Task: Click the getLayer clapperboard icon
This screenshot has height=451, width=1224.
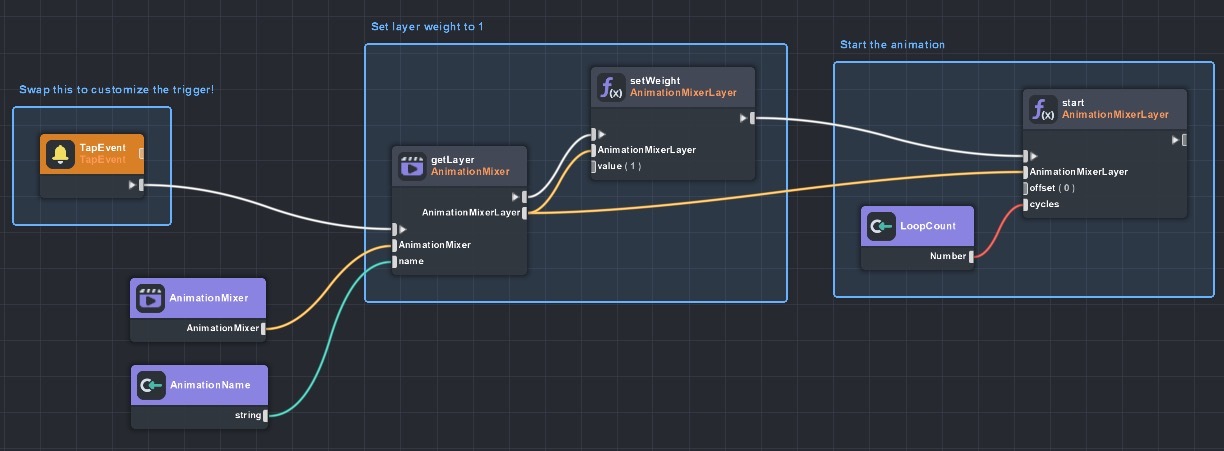Action: tap(411, 166)
